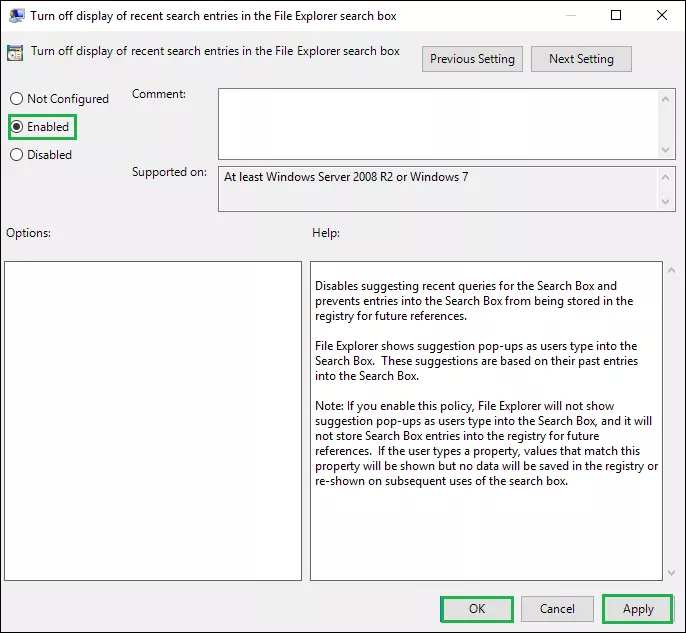Click Help panel scroll up arrow

672,271
